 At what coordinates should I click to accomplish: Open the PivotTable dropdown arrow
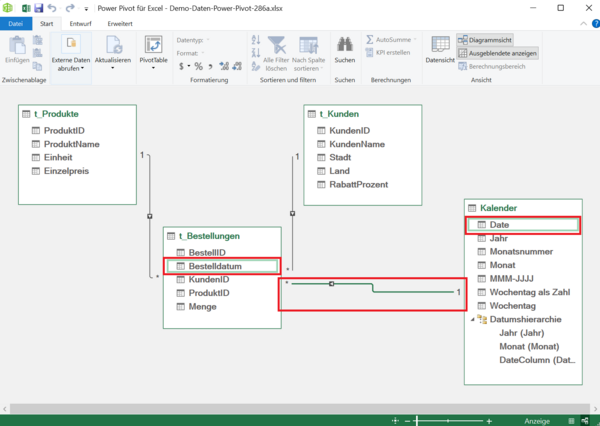pyautogui.click(x=154, y=69)
